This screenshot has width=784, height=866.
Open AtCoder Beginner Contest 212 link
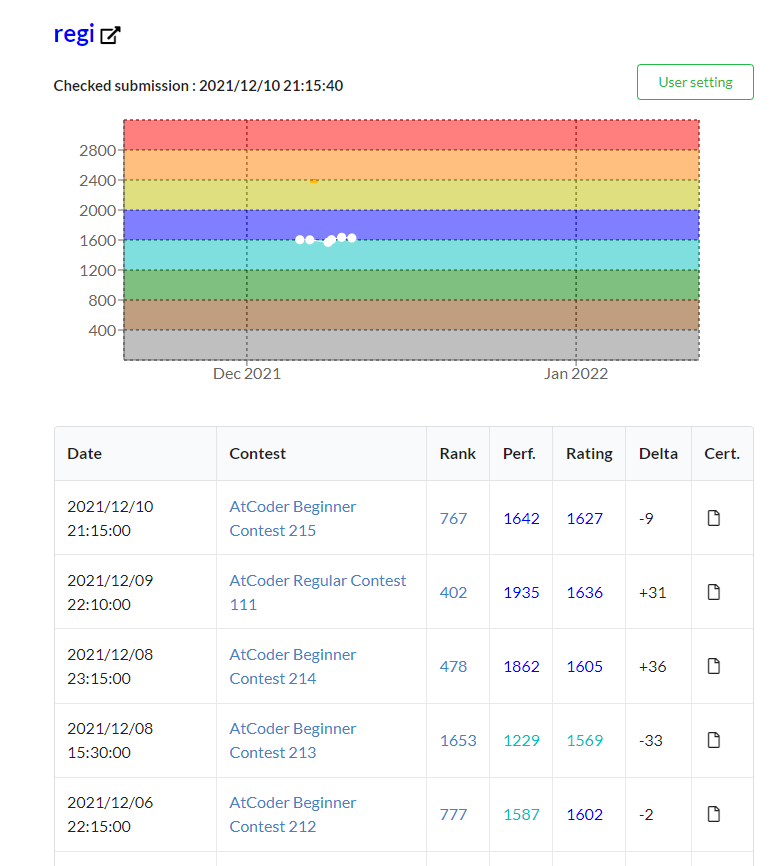293,814
